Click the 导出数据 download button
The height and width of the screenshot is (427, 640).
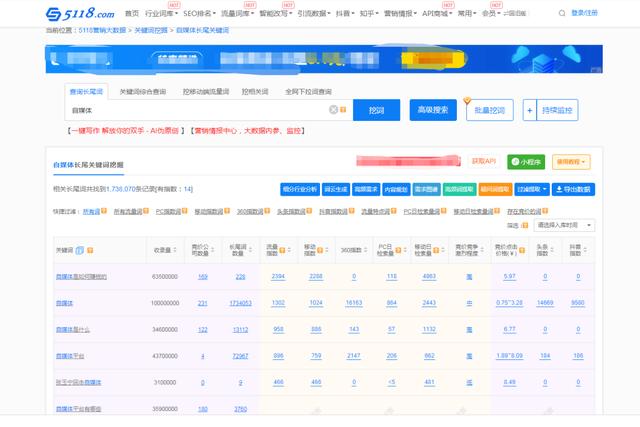coord(573,189)
